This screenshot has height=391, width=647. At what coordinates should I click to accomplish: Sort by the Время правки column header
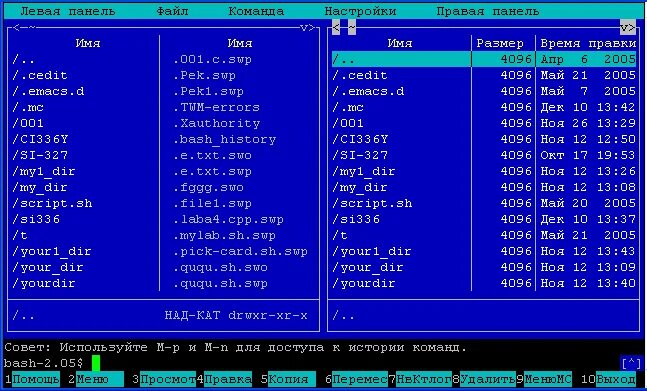click(x=588, y=43)
